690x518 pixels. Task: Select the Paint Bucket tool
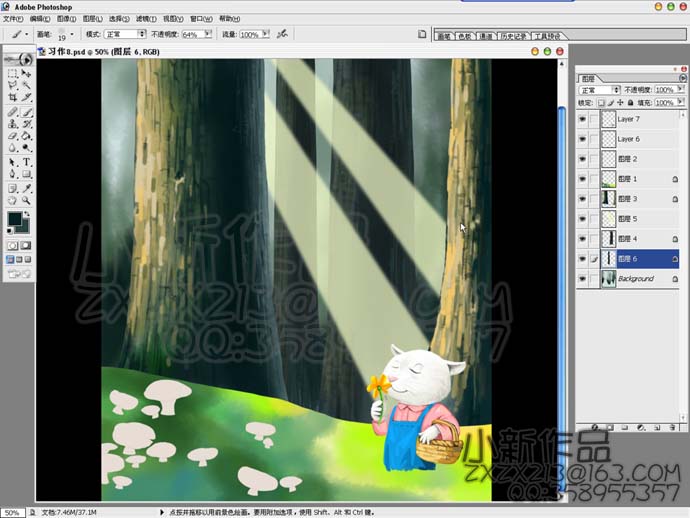(x=26, y=136)
